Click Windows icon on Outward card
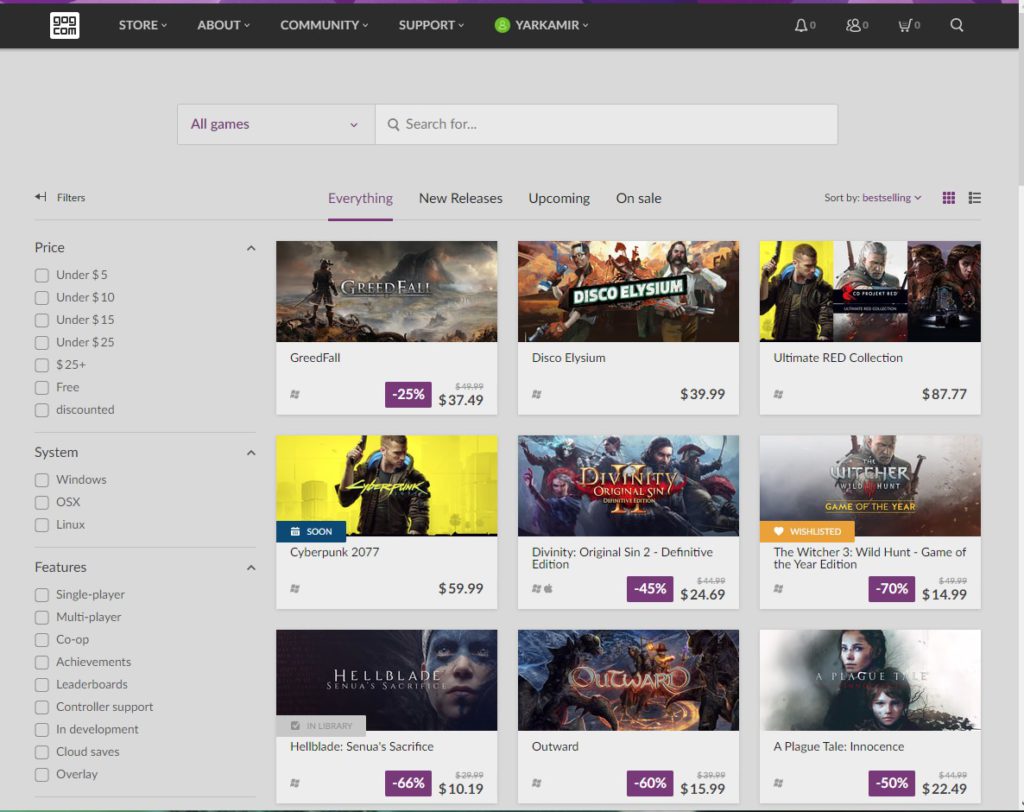The height and width of the screenshot is (812, 1024). pyautogui.click(x=537, y=783)
